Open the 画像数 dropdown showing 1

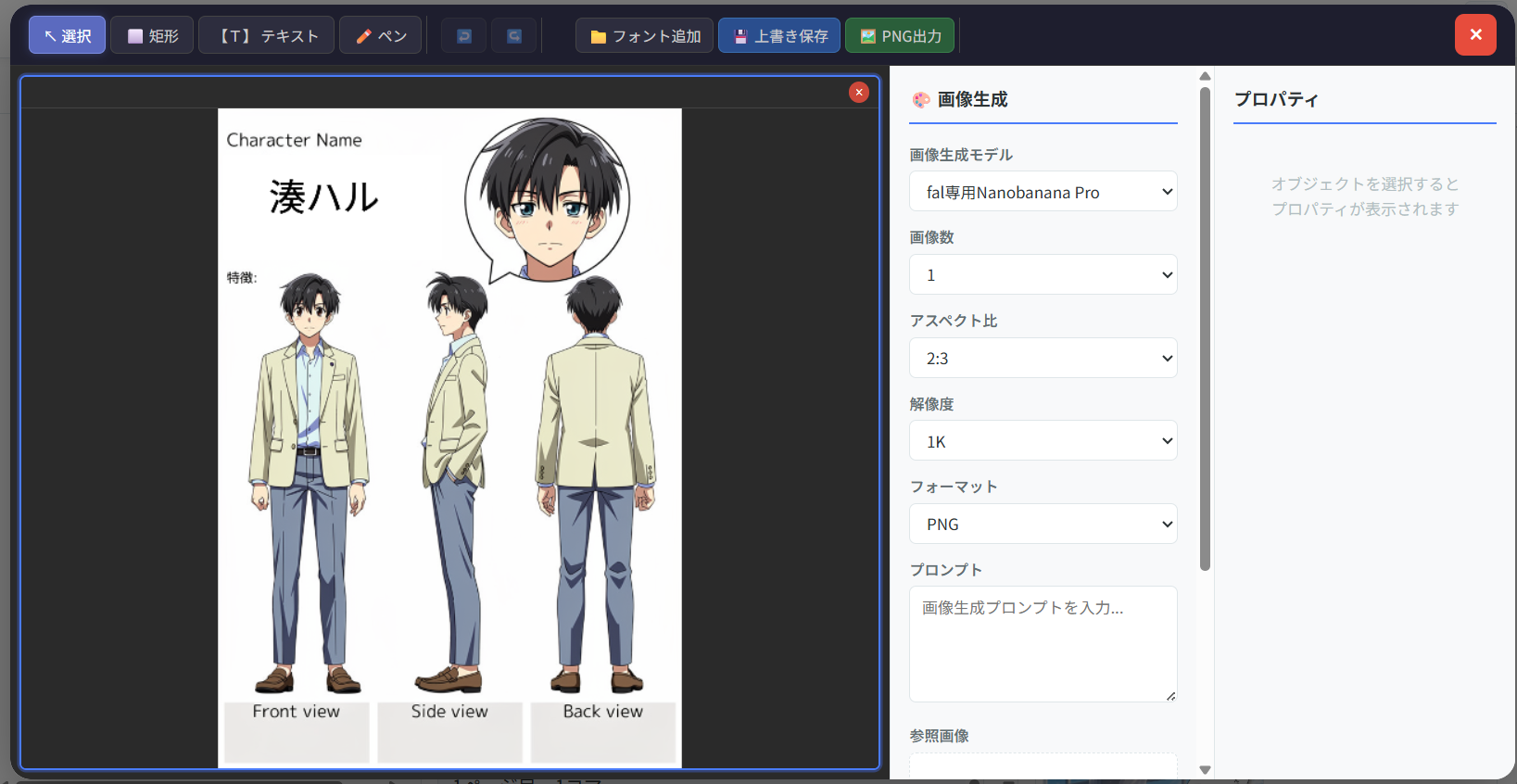tap(1043, 274)
